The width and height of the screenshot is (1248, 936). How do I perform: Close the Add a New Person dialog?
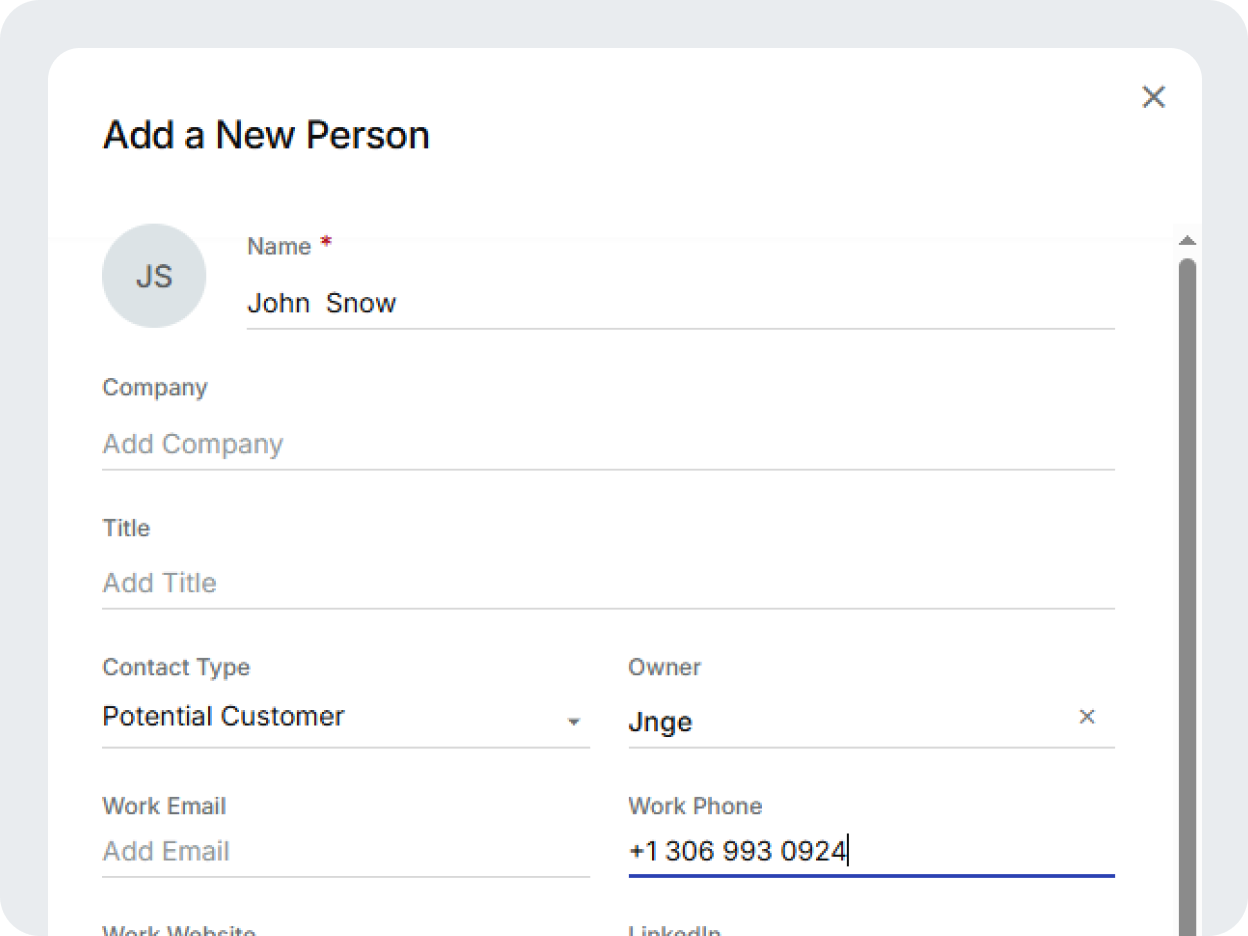coord(1154,97)
